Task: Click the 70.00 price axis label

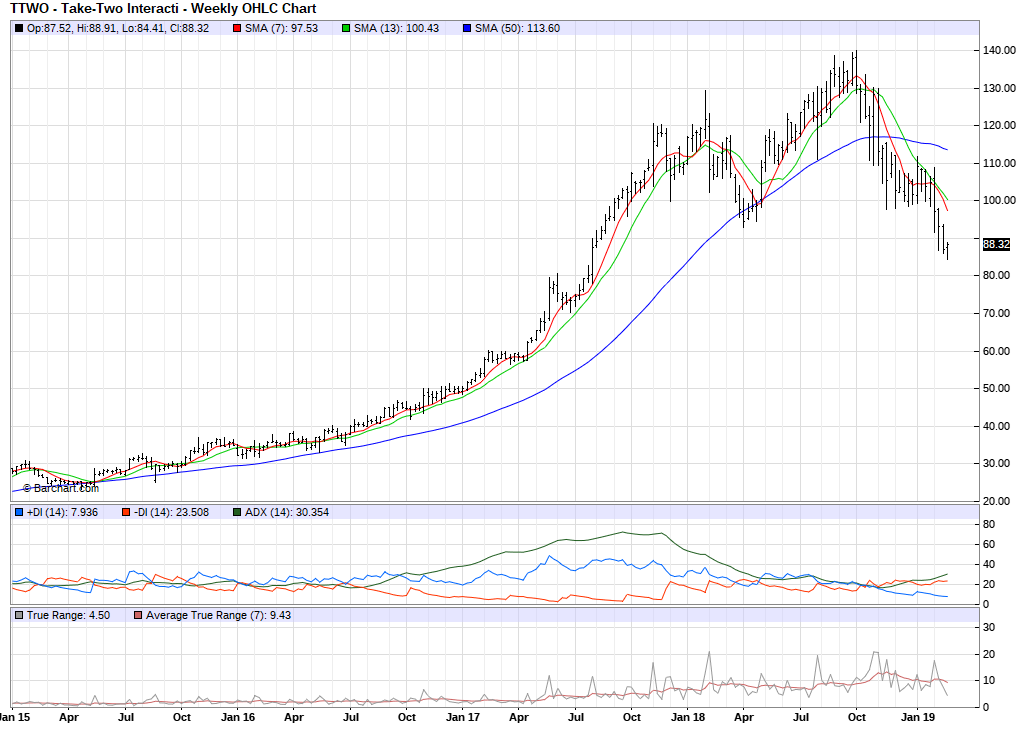Action: point(996,313)
